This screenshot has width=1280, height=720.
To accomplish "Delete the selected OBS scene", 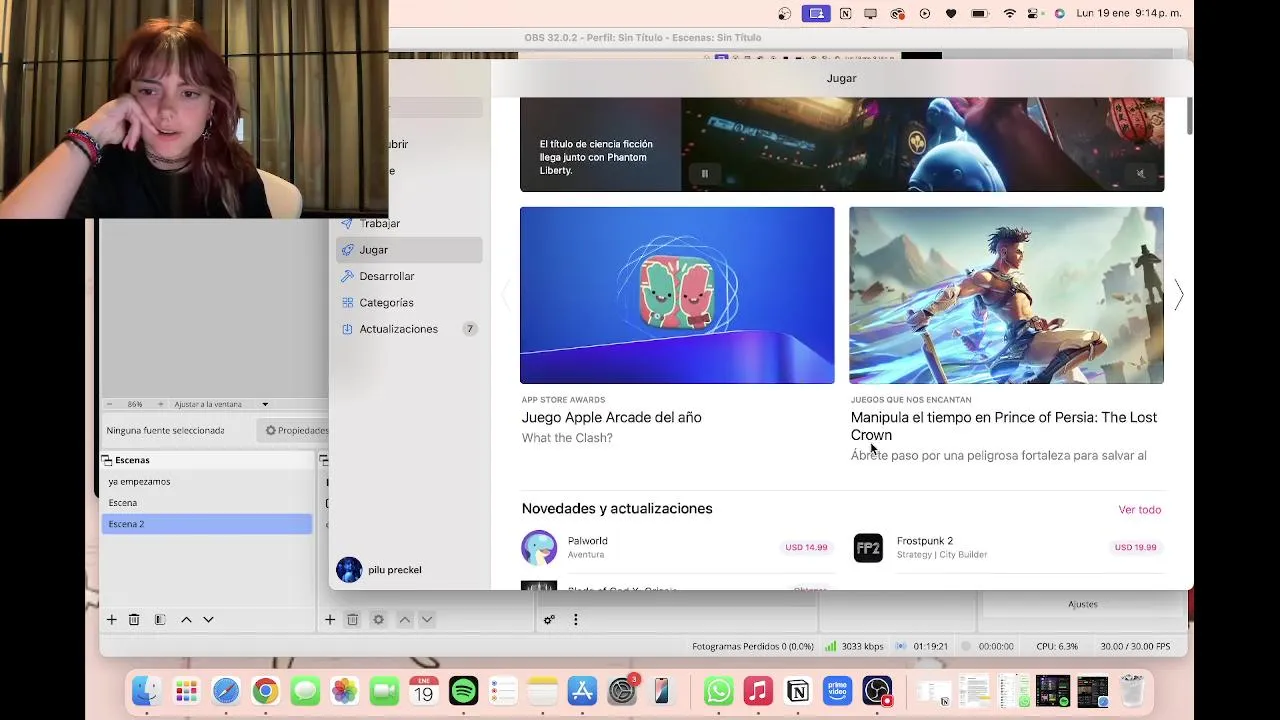I will click(x=134, y=620).
